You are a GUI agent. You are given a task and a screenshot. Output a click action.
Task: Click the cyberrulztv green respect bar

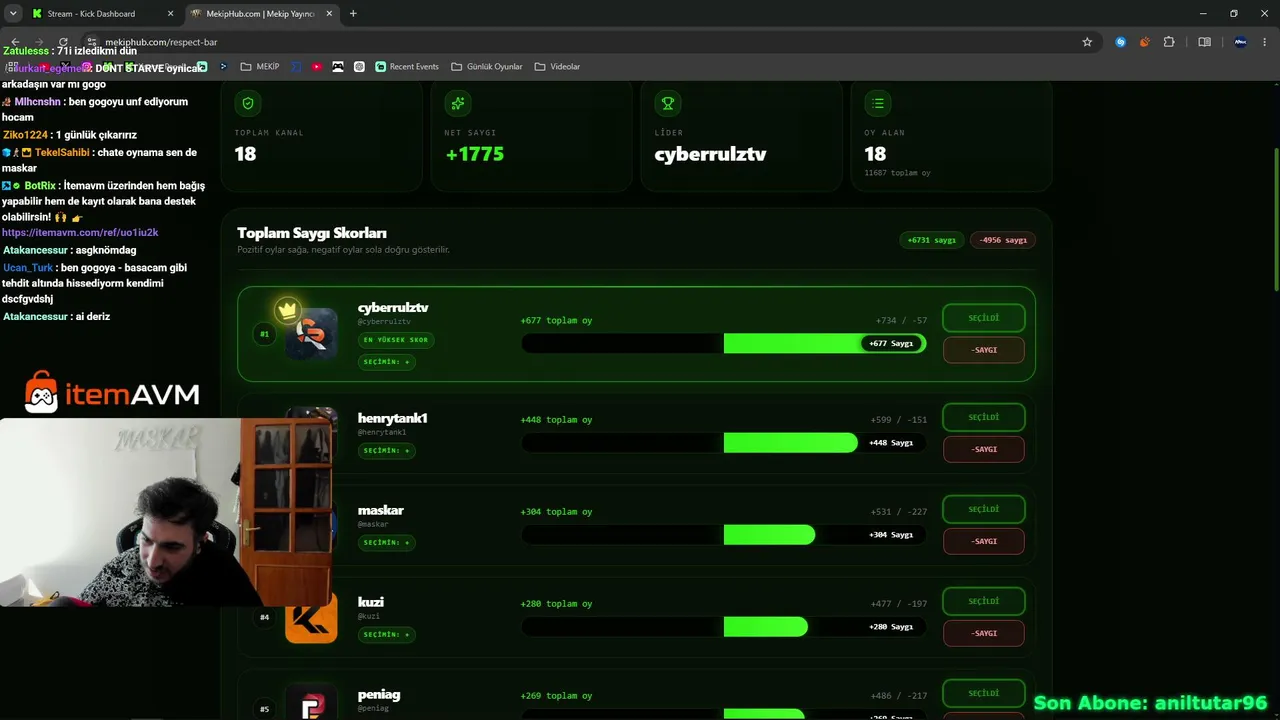[824, 343]
